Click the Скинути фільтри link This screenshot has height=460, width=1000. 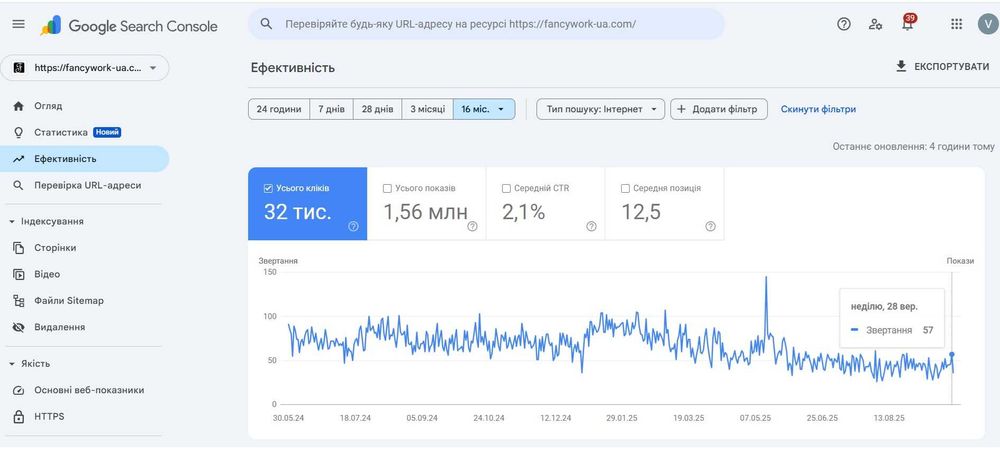[818, 109]
